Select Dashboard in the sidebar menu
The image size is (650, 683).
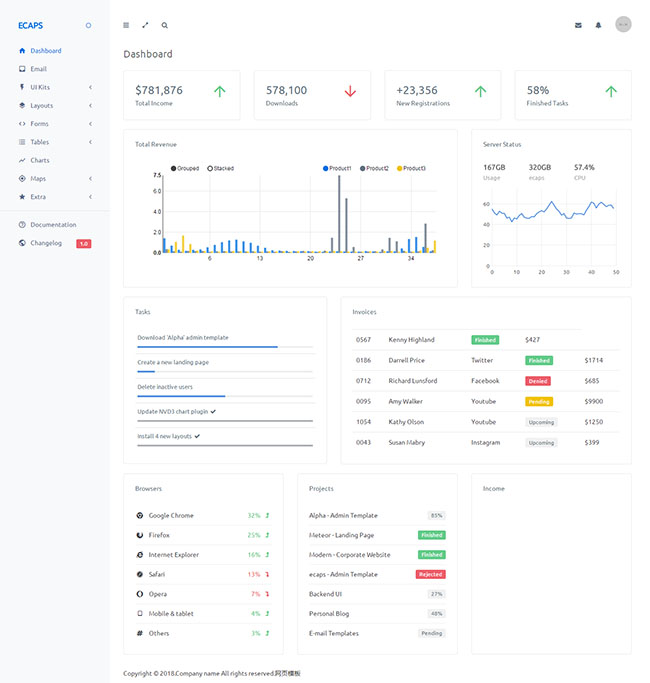[x=45, y=50]
